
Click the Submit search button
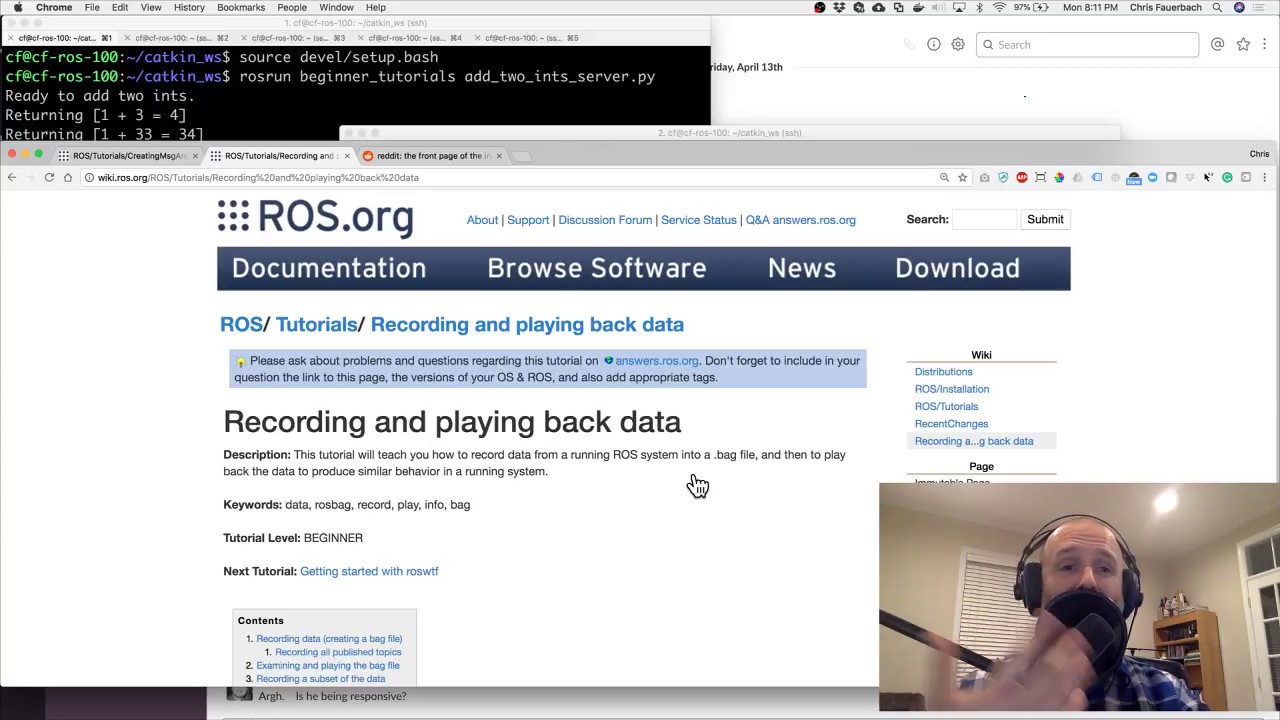[1045, 219]
